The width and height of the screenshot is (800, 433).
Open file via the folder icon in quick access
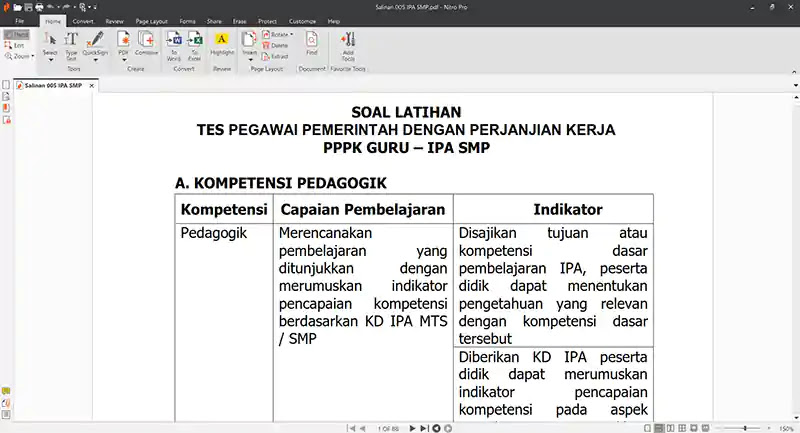coord(18,8)
